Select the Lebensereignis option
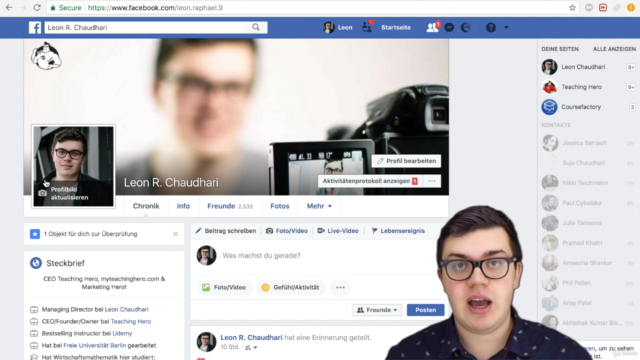Viewport: 640px width, 360px height. coord(398,231)
